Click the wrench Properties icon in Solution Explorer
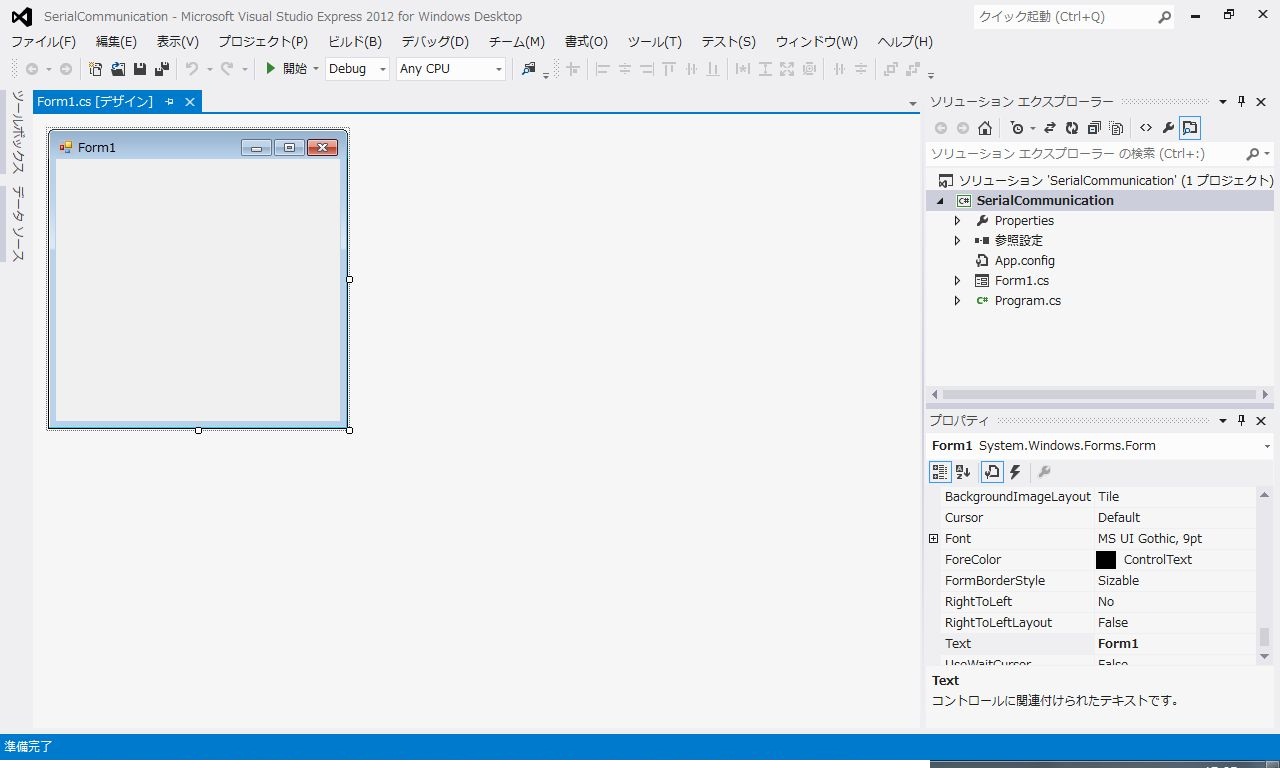The height and width of the screenshot is (768, 1280). click(x=1168, y=128)
